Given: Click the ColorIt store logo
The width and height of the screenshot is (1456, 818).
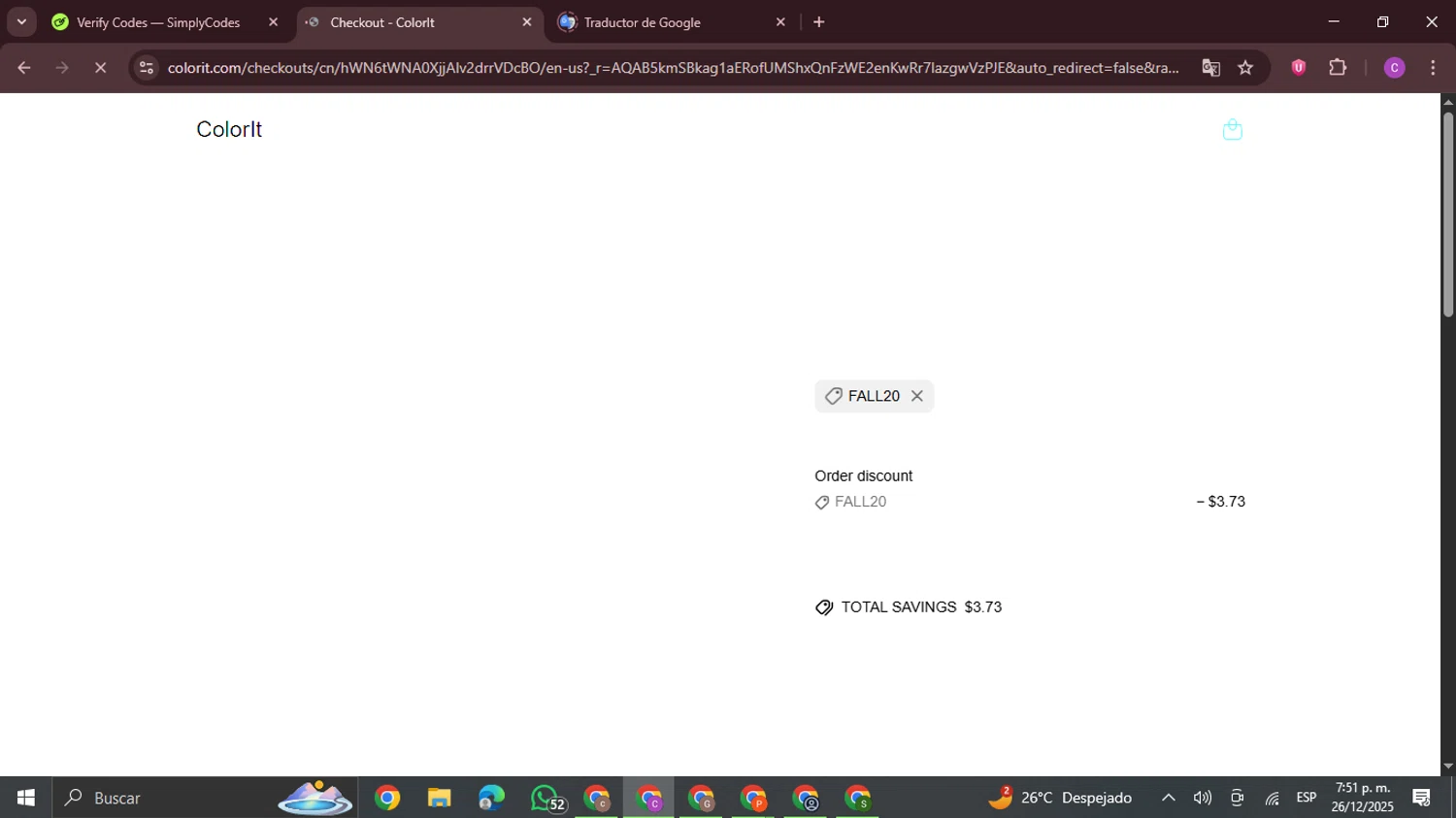Looking at the screenshot, I should point(229,129).
